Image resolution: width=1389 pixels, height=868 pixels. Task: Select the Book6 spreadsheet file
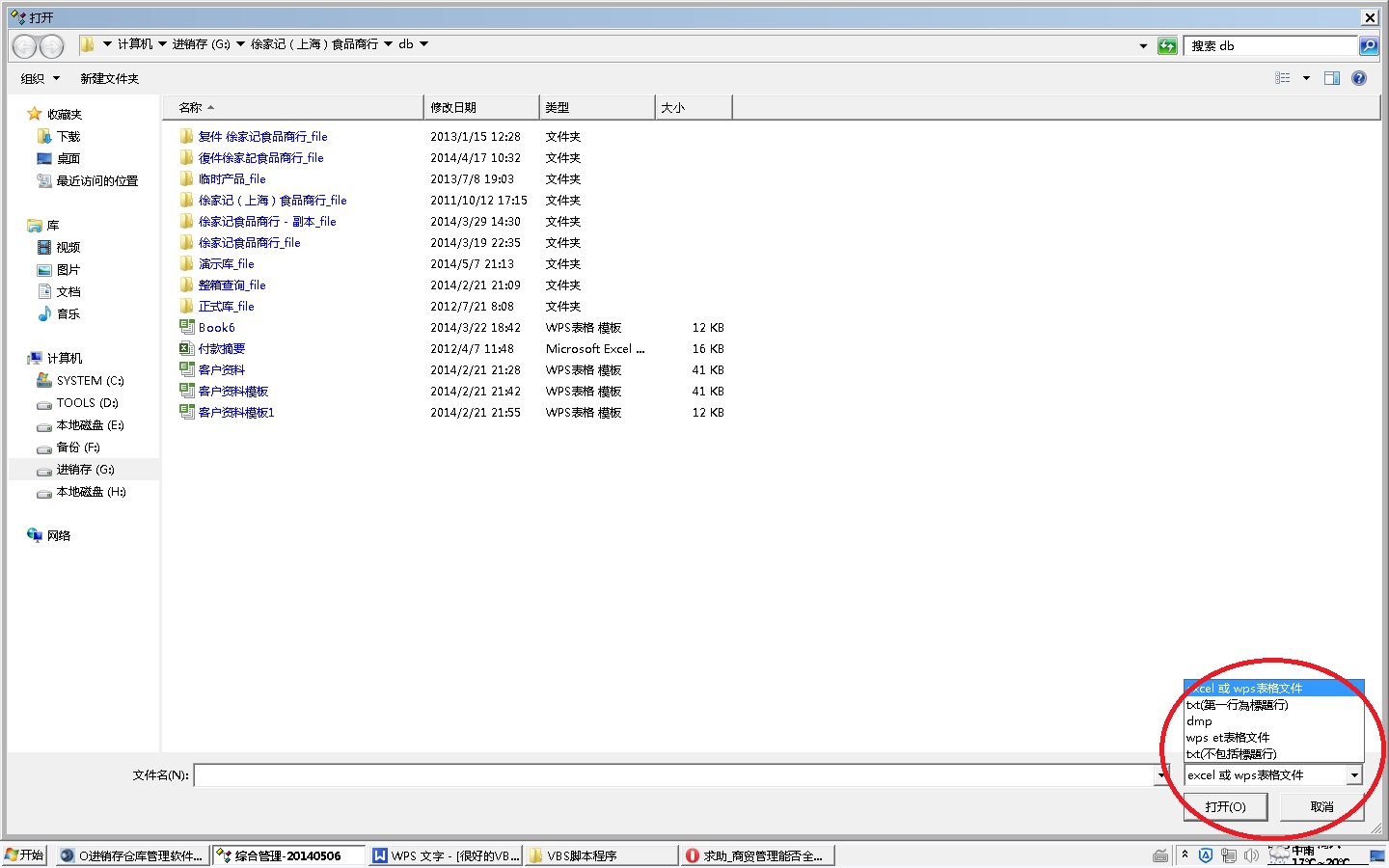click(216, 328)
